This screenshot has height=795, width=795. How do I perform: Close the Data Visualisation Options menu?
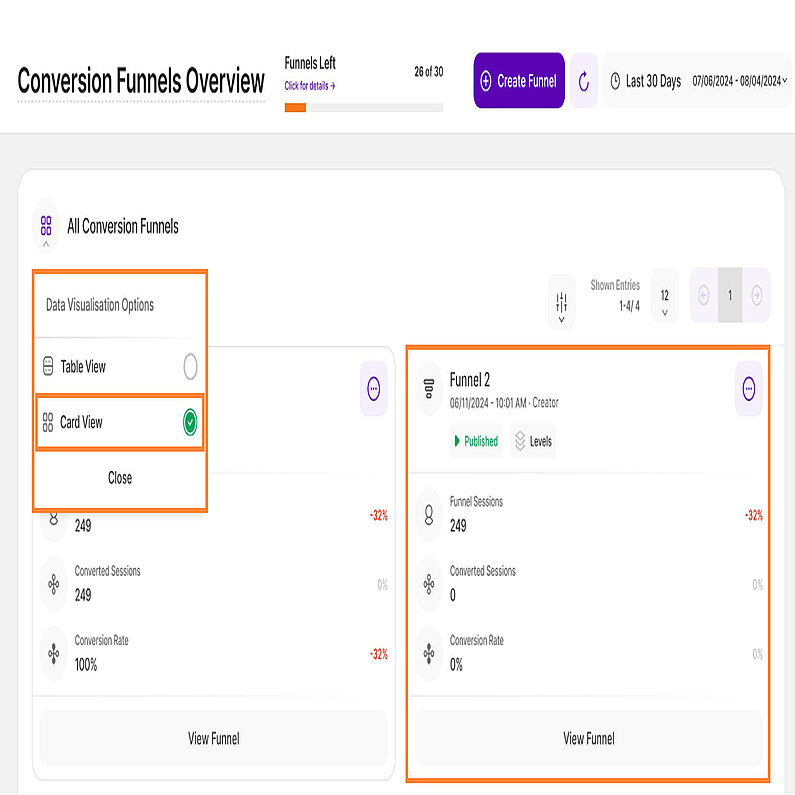pyautogui.click(x=120, y=478)
